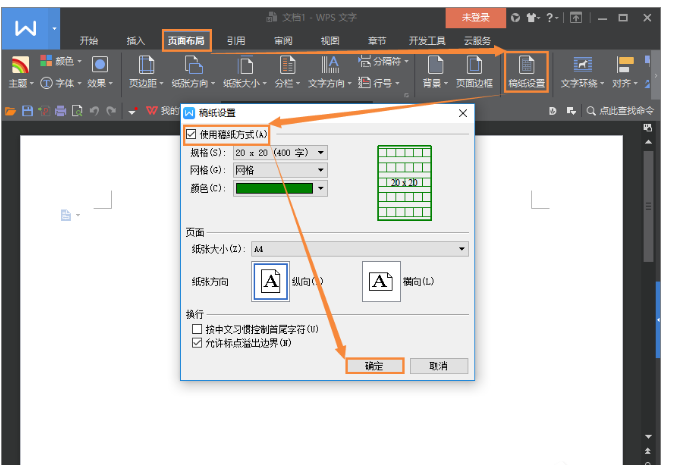Open the 页边距 page margins icon
This screenshot has height=465, width=674.
point(146,65)
